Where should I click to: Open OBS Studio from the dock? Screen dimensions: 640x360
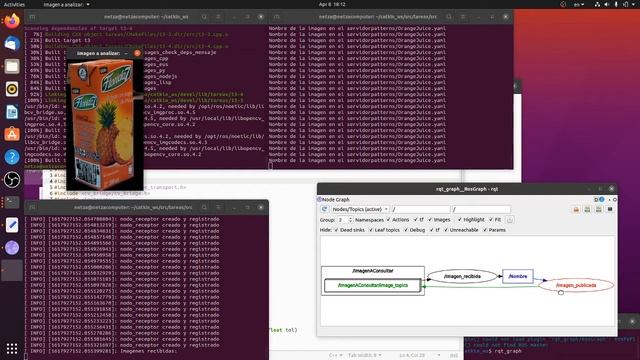pyautogui.click(x=12, y=180)
